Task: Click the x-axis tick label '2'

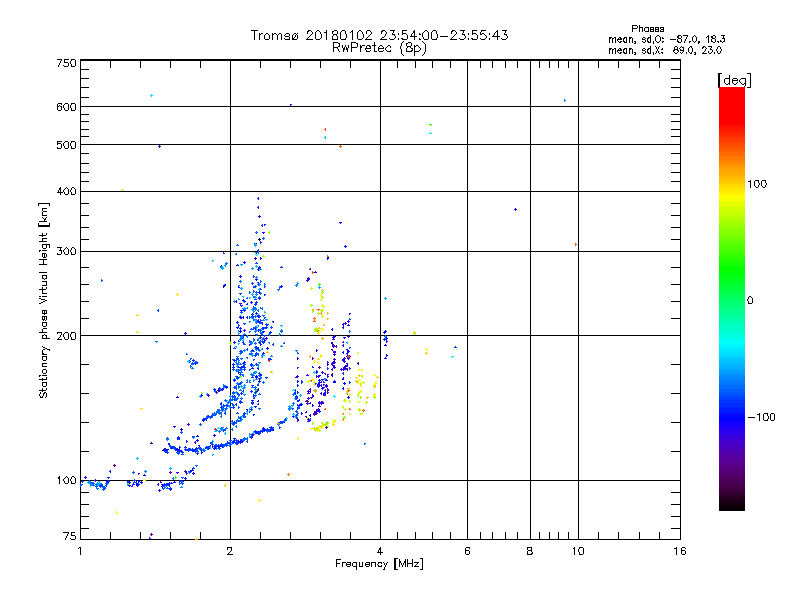Action: 230,551
